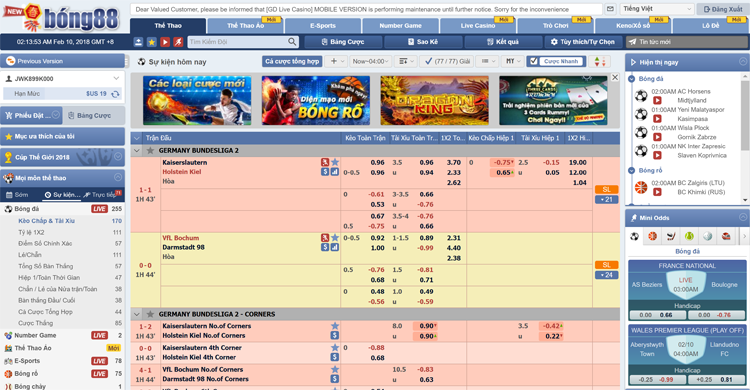Refresh balance icon next to $US 19
The image size is (750, 390).
pos(115,94)
